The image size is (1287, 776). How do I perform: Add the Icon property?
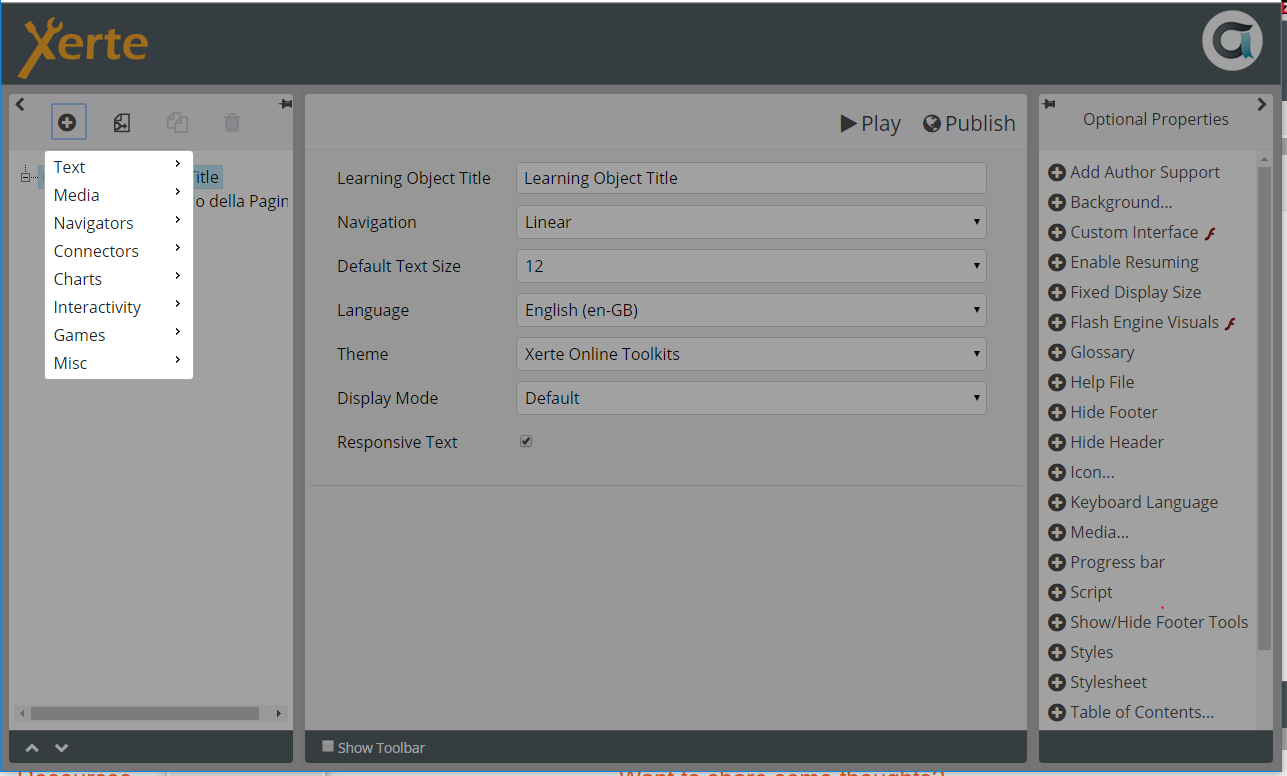[x=1081, y=472]
